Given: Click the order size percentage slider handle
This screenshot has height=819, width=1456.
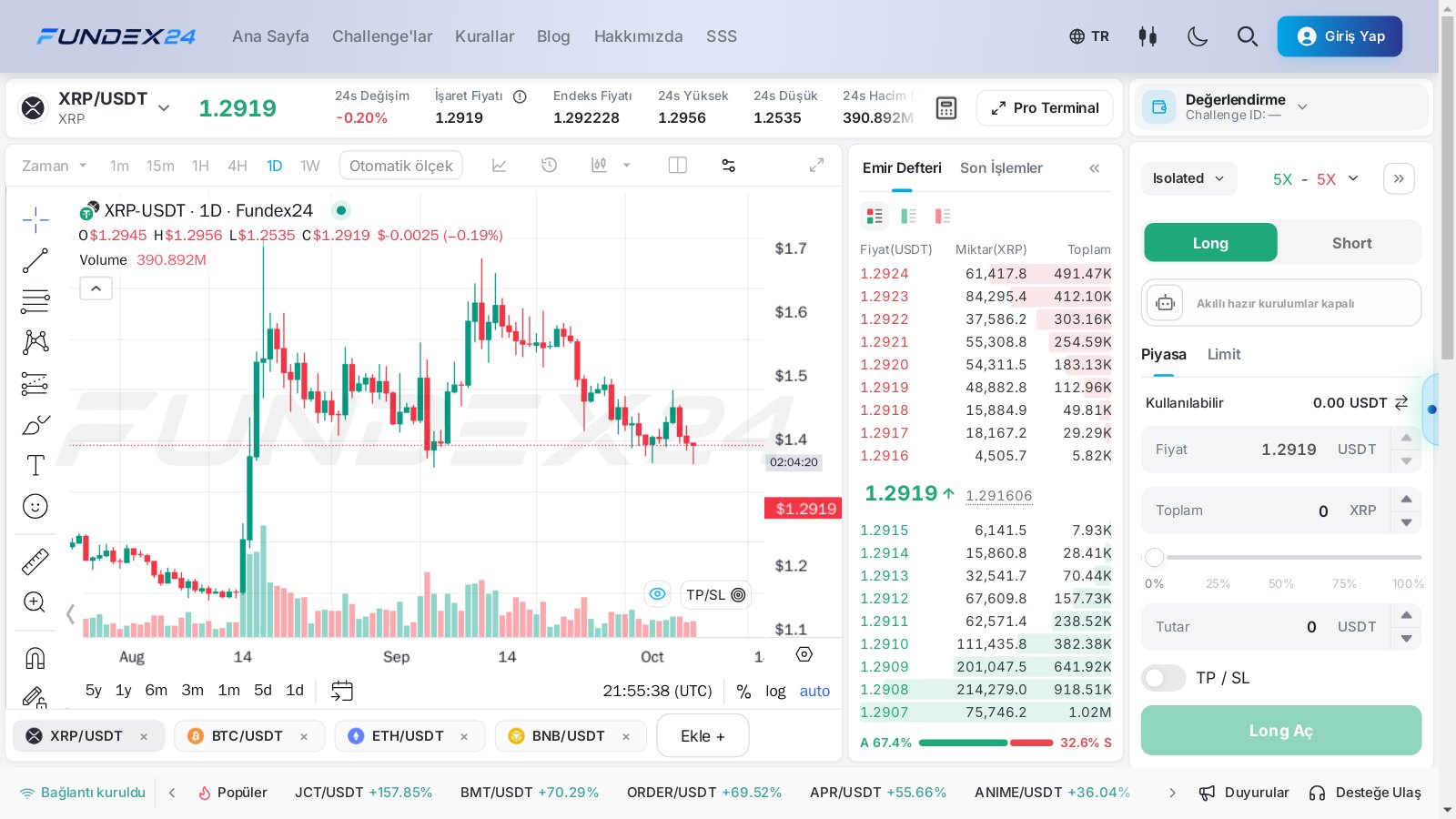Looking at the screenshot, I should 1155,557.
